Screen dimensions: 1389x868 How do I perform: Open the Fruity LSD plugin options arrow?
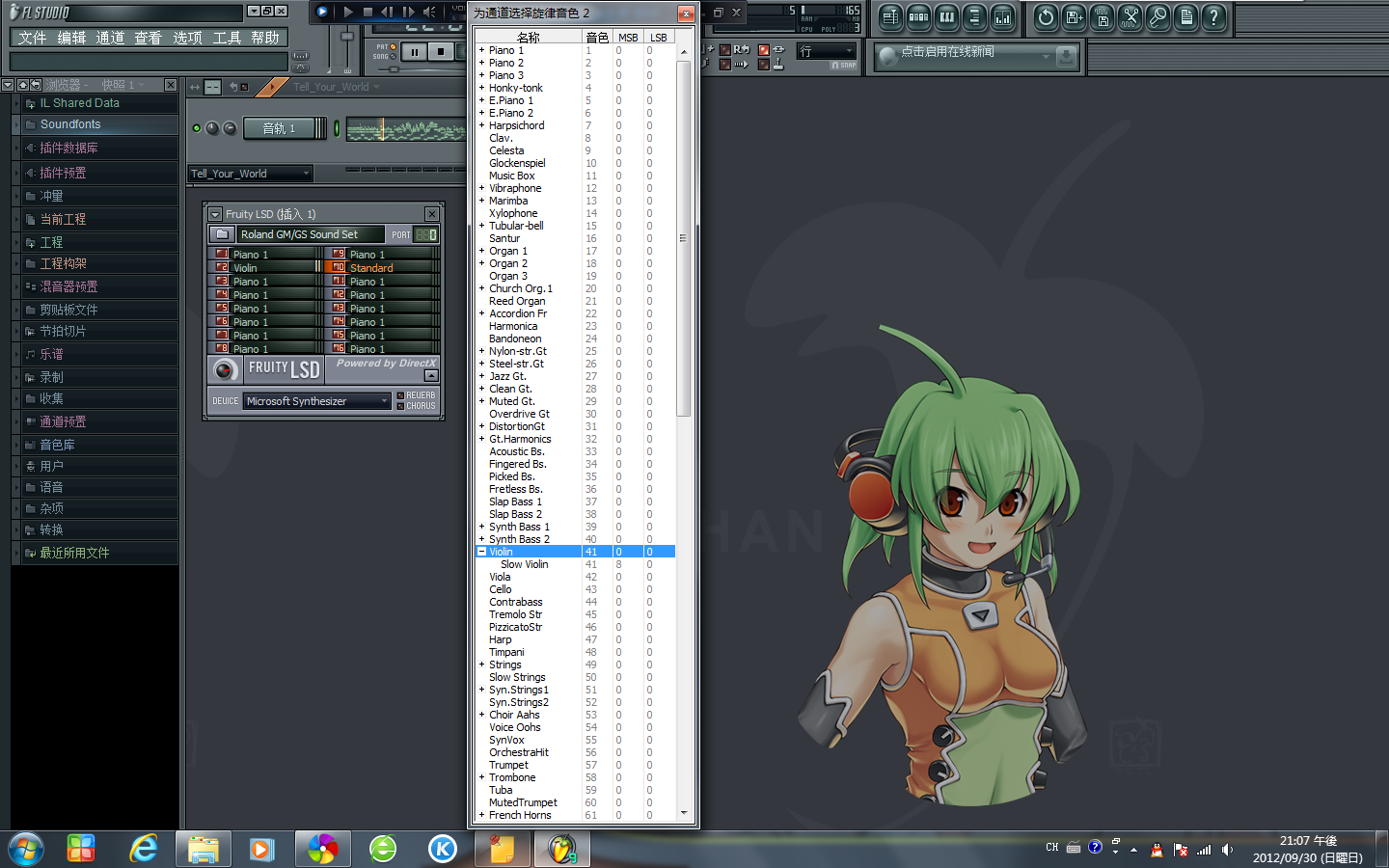[216, 214]
